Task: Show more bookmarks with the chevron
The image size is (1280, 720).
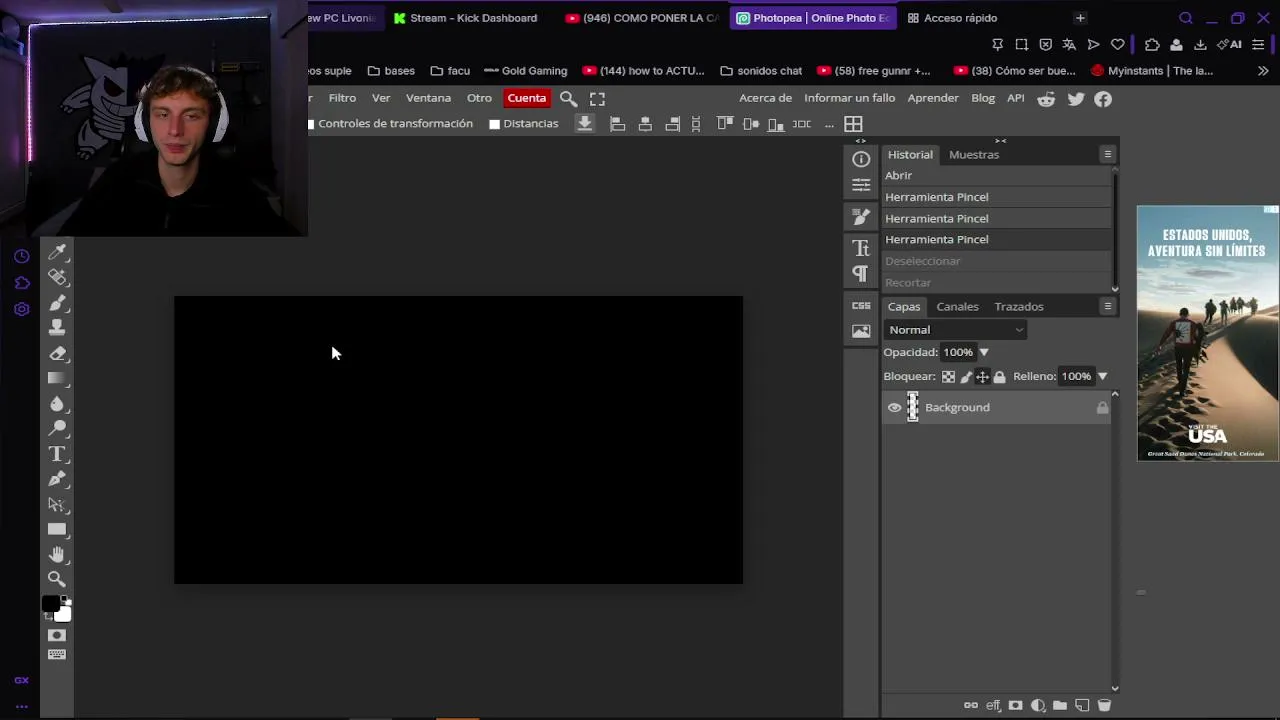Action: (1263, 71)
